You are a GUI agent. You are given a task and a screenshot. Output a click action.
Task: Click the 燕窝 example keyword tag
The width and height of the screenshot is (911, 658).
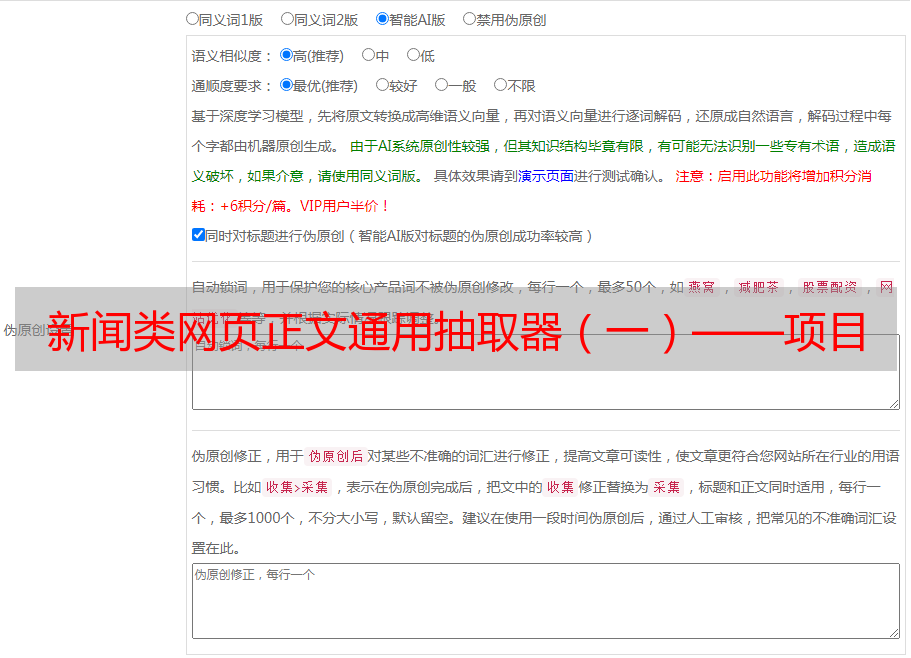(701, 287)
